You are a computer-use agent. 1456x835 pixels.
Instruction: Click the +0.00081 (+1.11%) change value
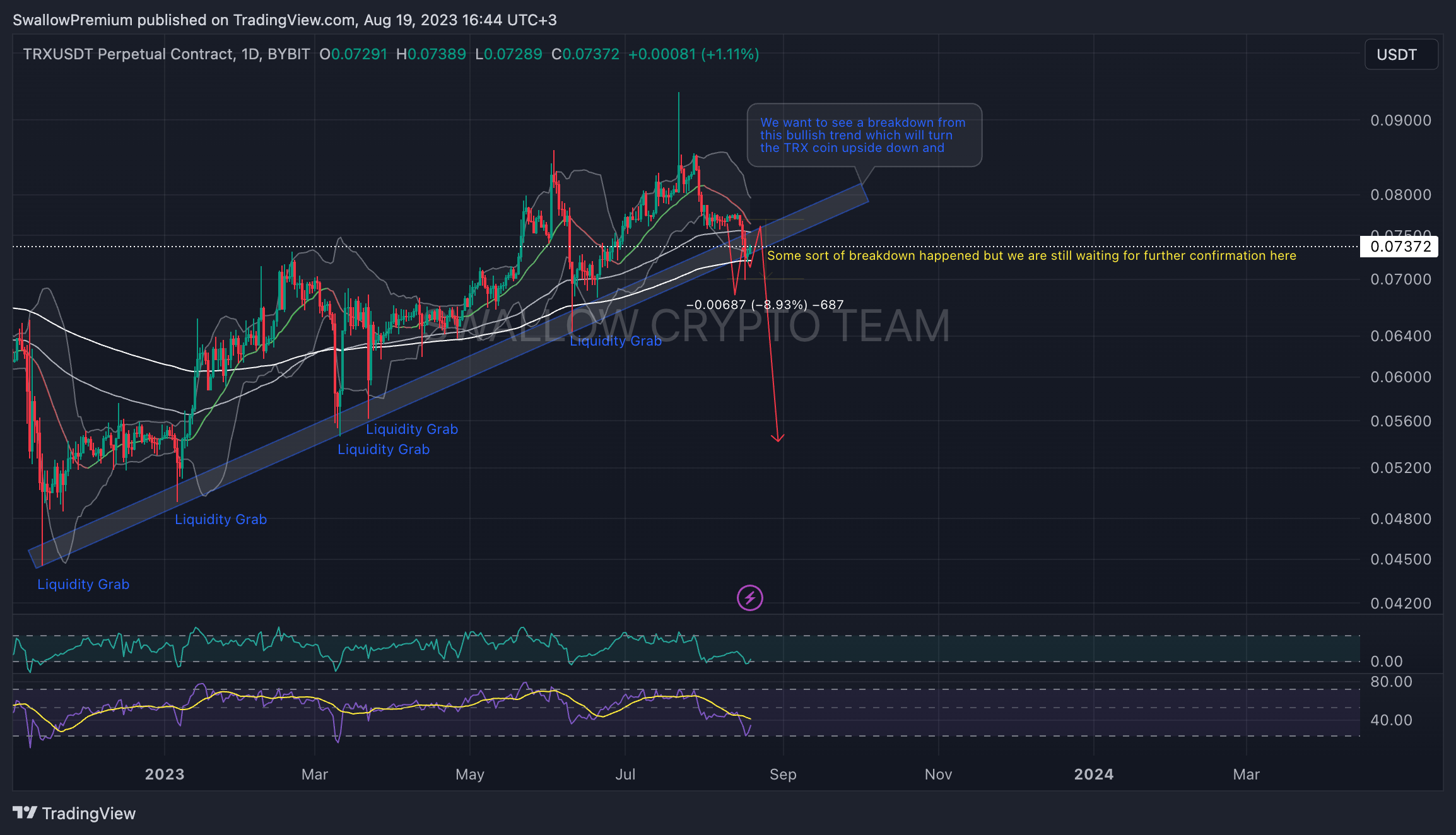[694, 54]
